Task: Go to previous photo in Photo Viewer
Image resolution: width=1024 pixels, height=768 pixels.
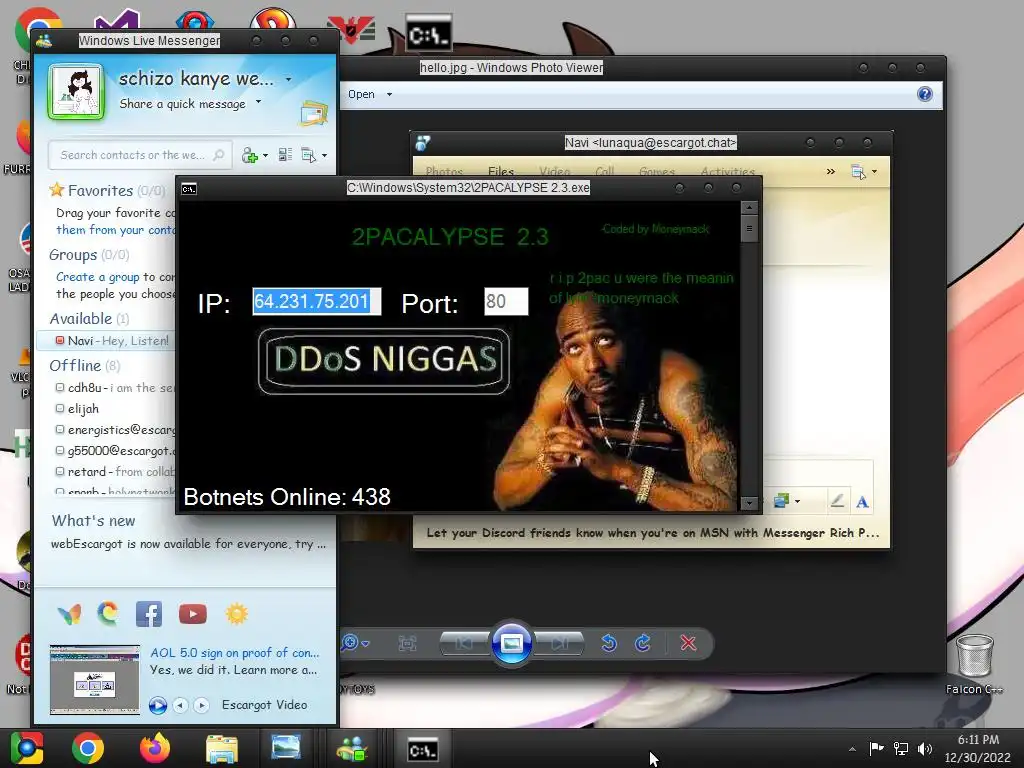Action: point(464,644)
